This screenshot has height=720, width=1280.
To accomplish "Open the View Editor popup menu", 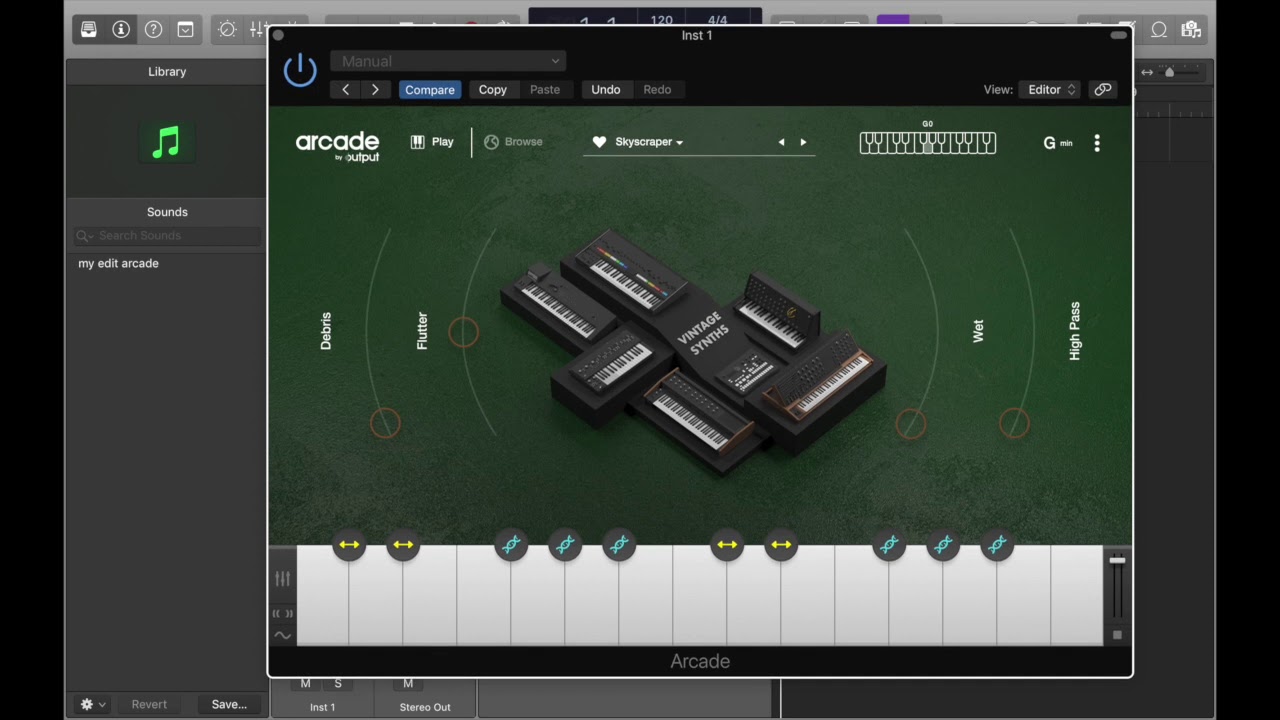I will click(x=1049, y=90).
